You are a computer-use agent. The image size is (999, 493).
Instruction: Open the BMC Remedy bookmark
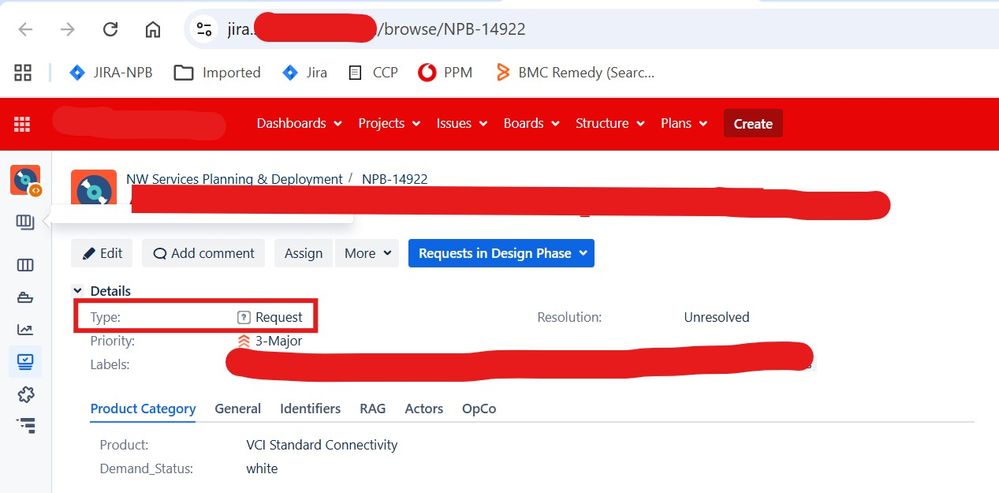pyautogui.click(x=575, y=73)
